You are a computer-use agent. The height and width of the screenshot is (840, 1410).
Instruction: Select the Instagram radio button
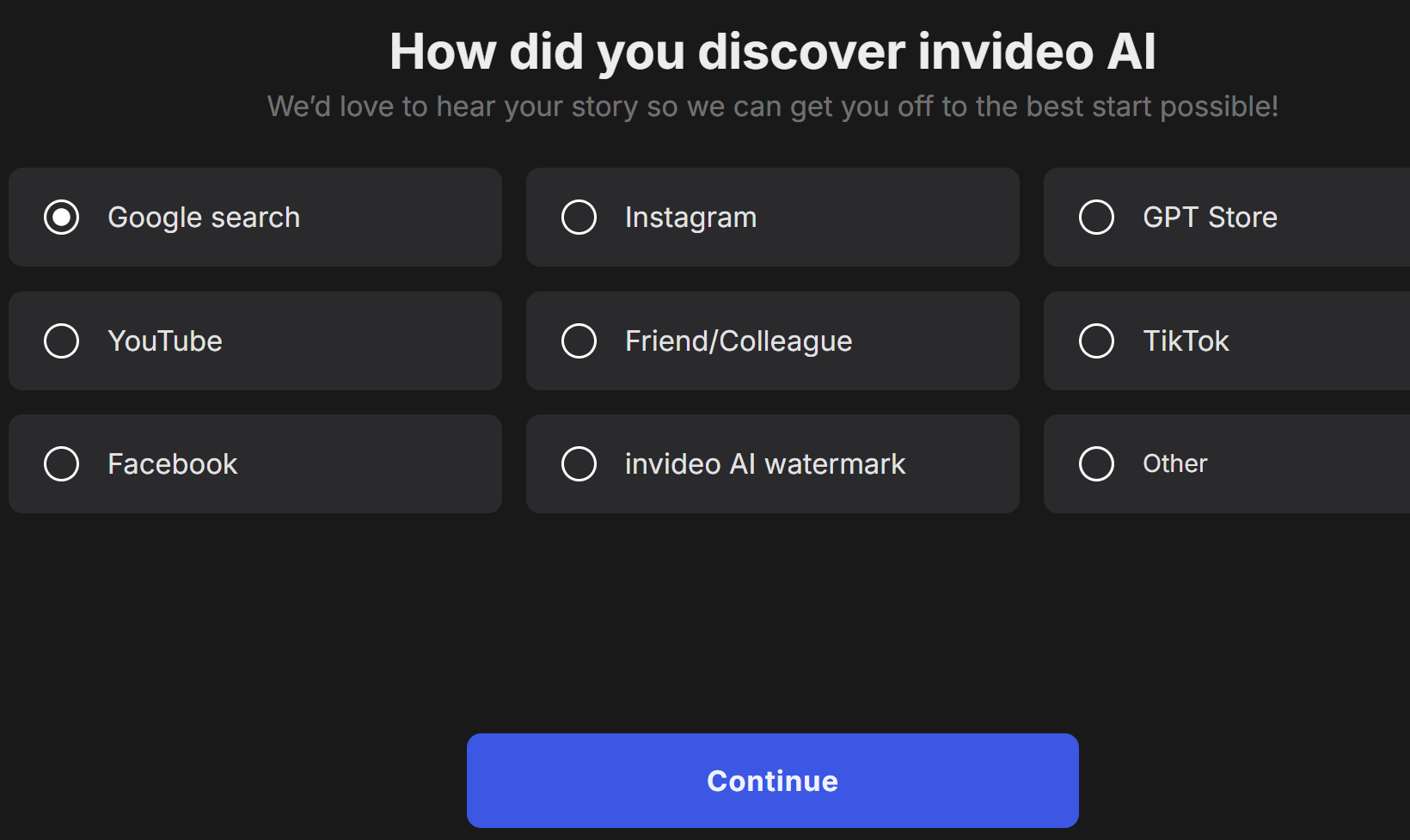(x=579, y=218)
